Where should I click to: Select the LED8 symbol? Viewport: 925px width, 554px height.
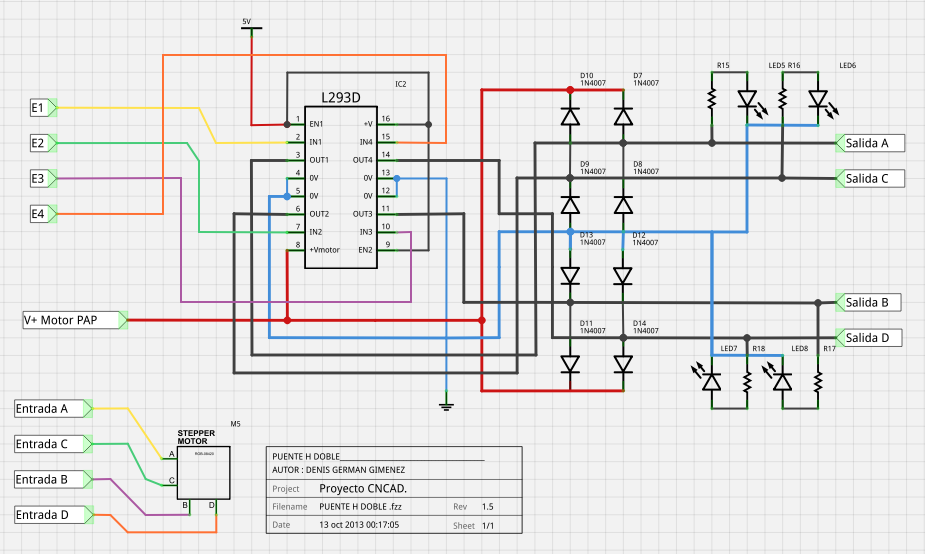coord(778,378)
